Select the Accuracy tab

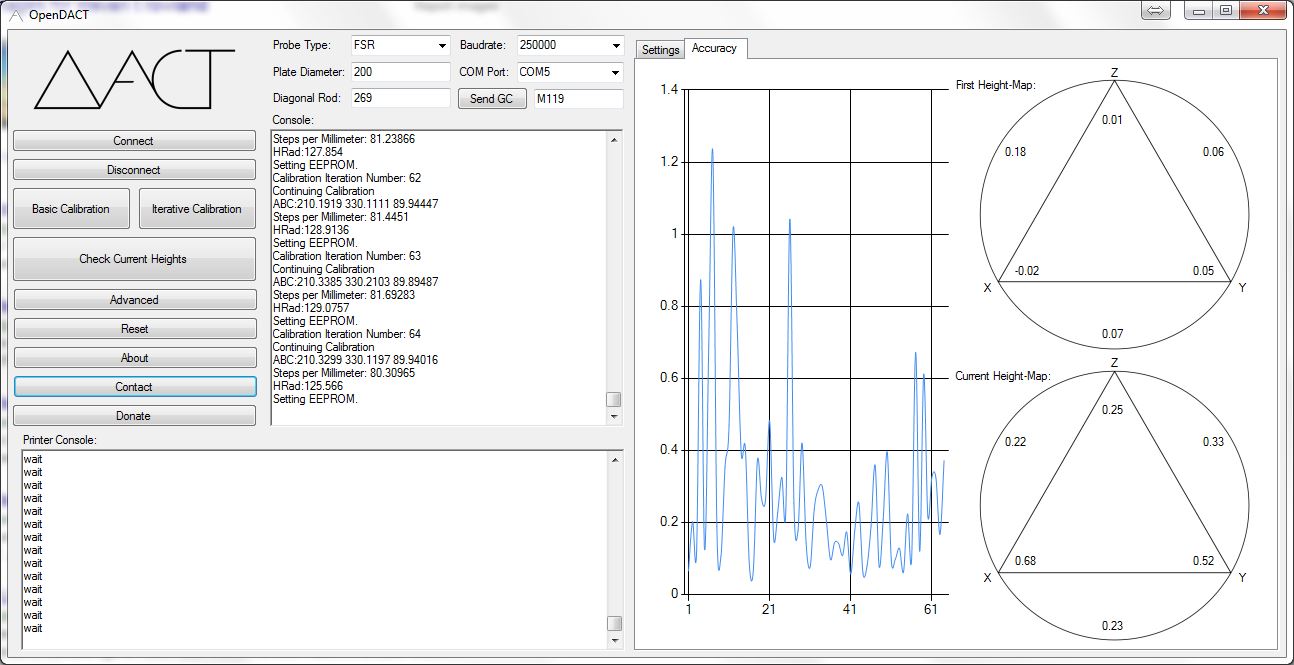point(714,48)
